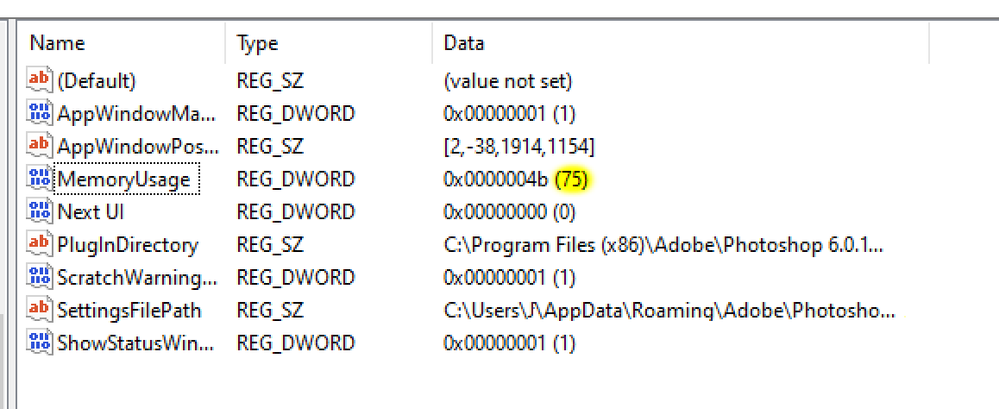Click the (Default) string value icon

coord(40,80)
